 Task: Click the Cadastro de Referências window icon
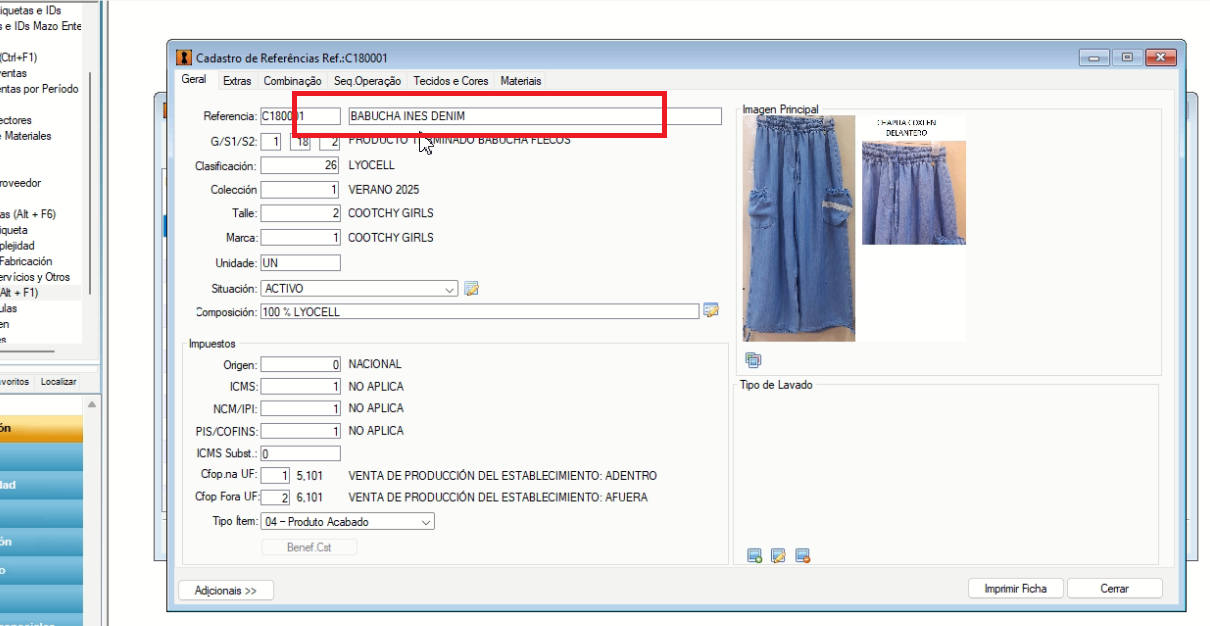[183, 57]
